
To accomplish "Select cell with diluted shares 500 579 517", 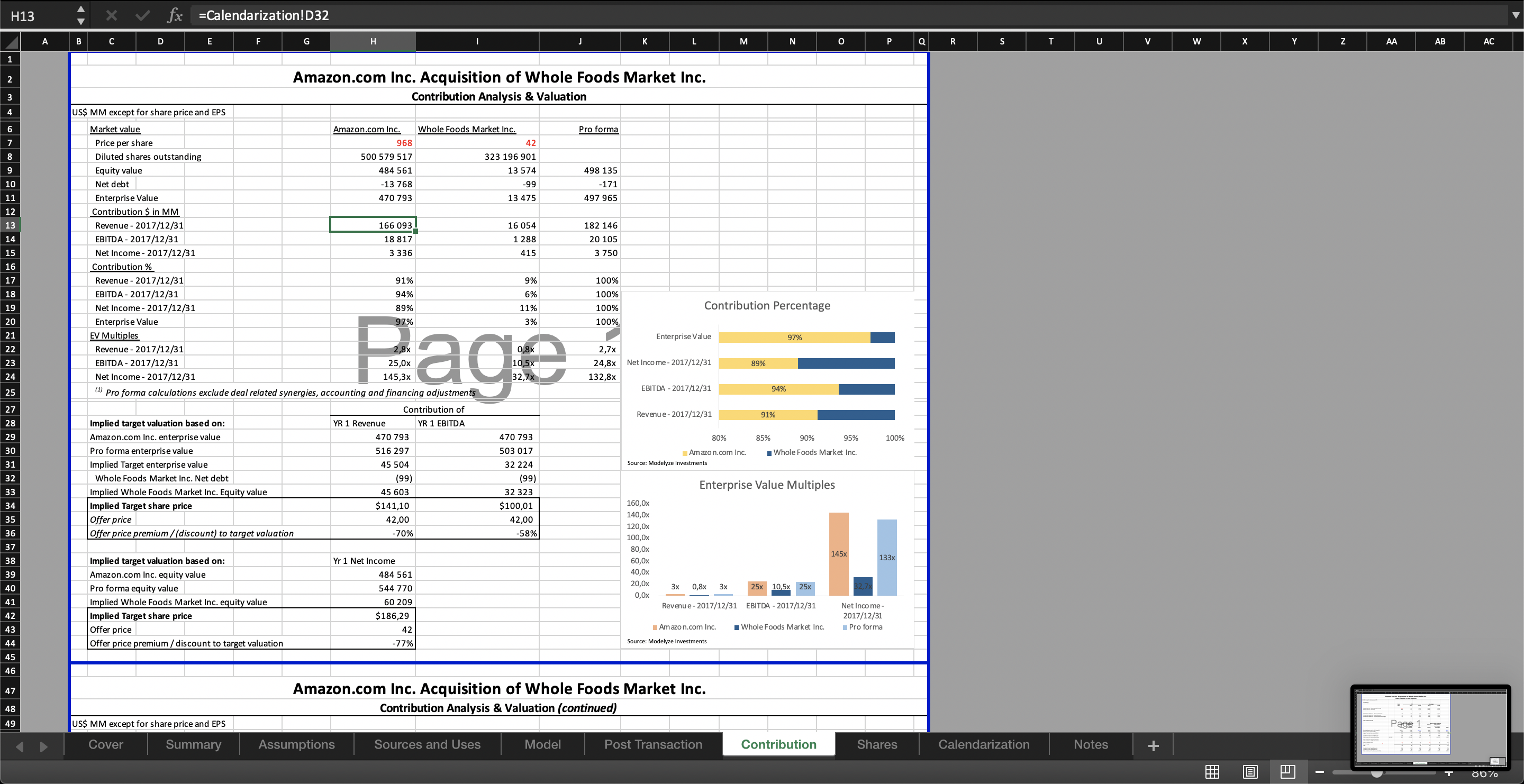I will point(373,157).
